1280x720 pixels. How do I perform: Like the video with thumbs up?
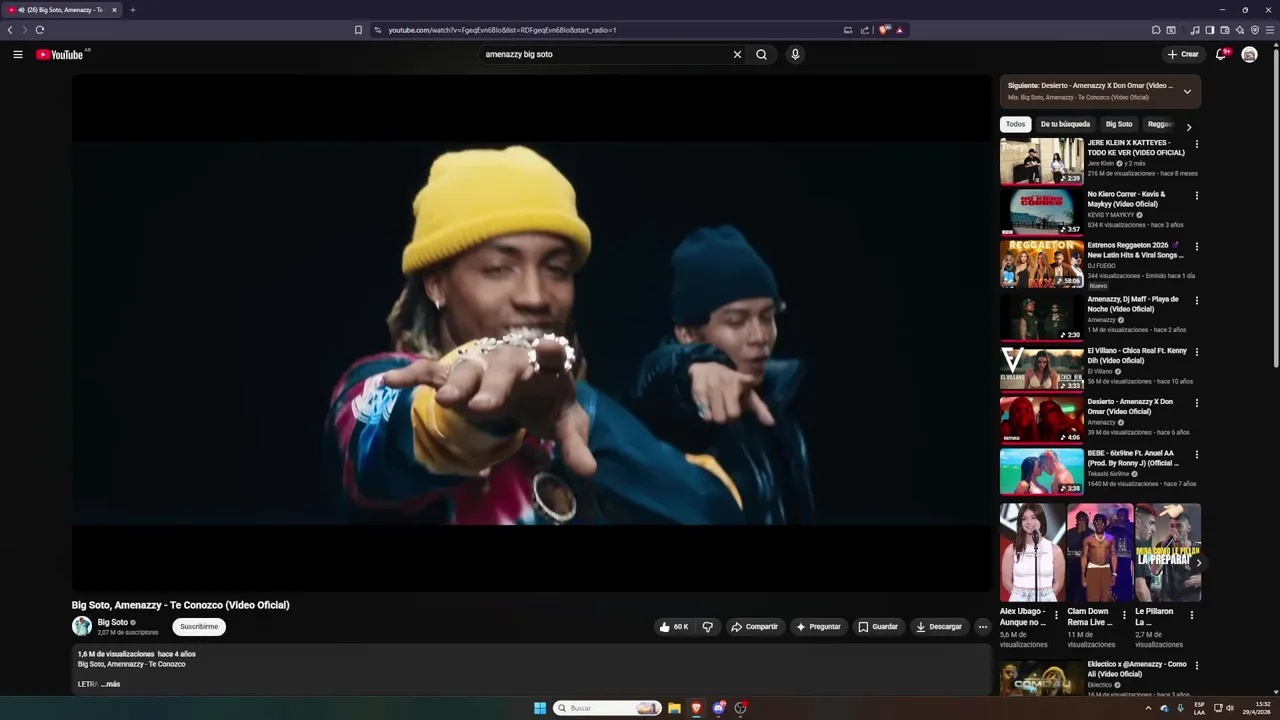point(674,627)
